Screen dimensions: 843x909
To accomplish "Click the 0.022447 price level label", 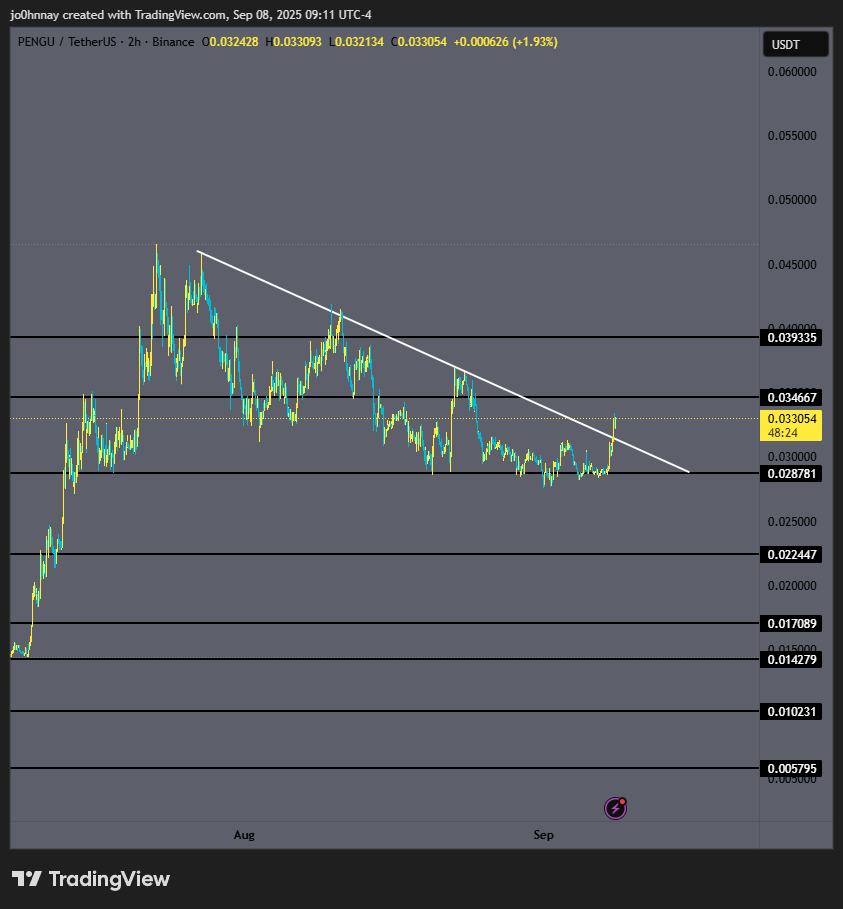I will (791, 554).
